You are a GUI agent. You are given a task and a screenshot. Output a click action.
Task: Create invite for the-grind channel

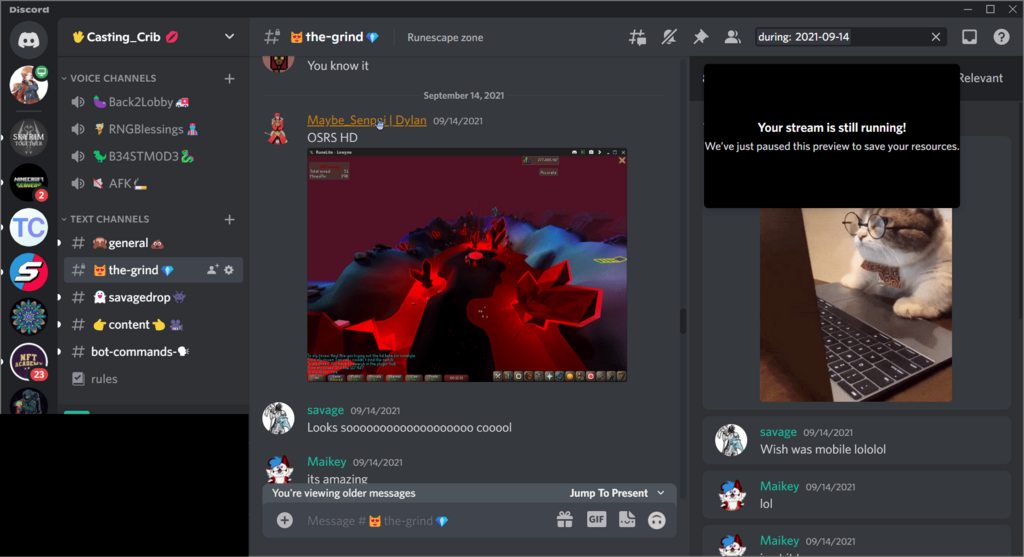point(212,270)
